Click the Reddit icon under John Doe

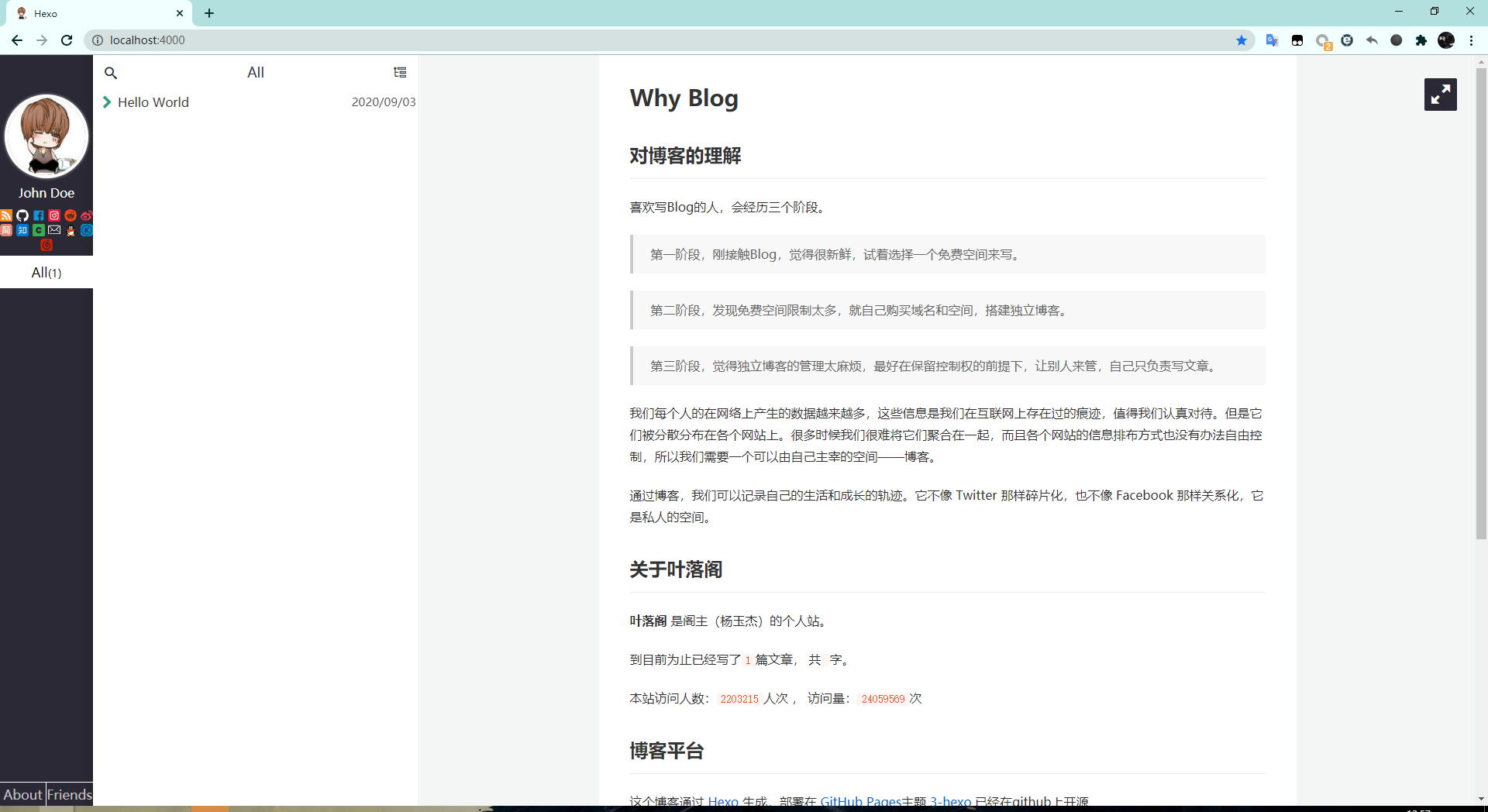[x=71, y=215]
